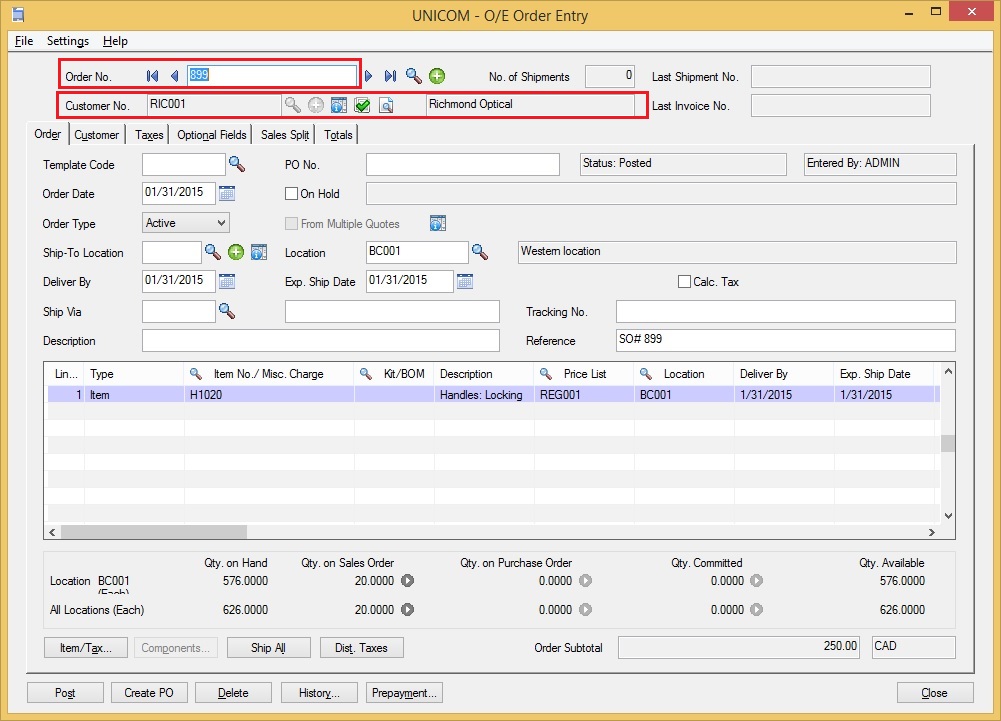The width and height of the screenshot is (1001, 721).
Task: Switch to the Customer tab
Action: (96, 135)
